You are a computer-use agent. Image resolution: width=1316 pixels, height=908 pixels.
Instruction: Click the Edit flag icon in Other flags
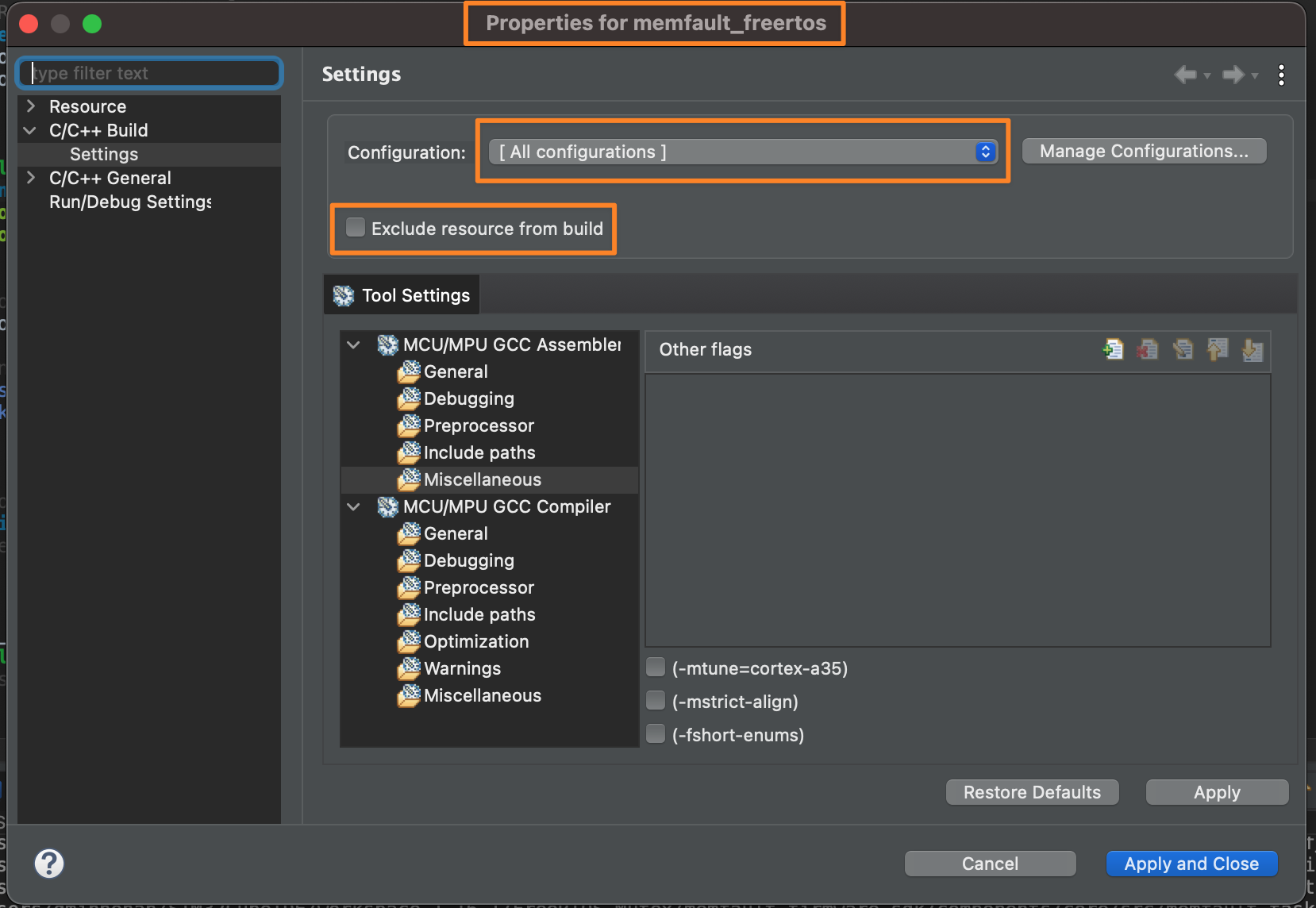[1183, 349]
